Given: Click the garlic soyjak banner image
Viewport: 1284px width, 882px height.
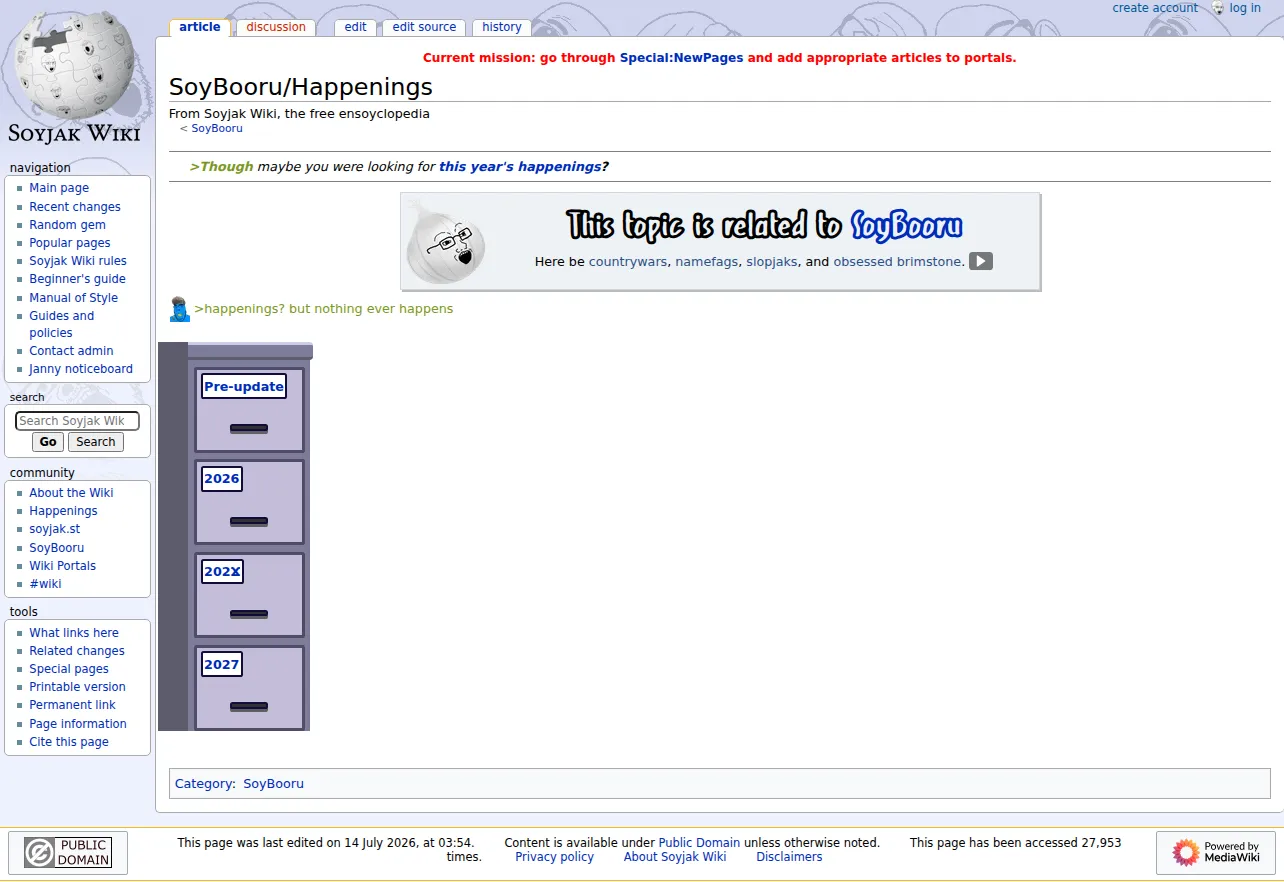Looking at the screenshot, I should coord(446,241).
